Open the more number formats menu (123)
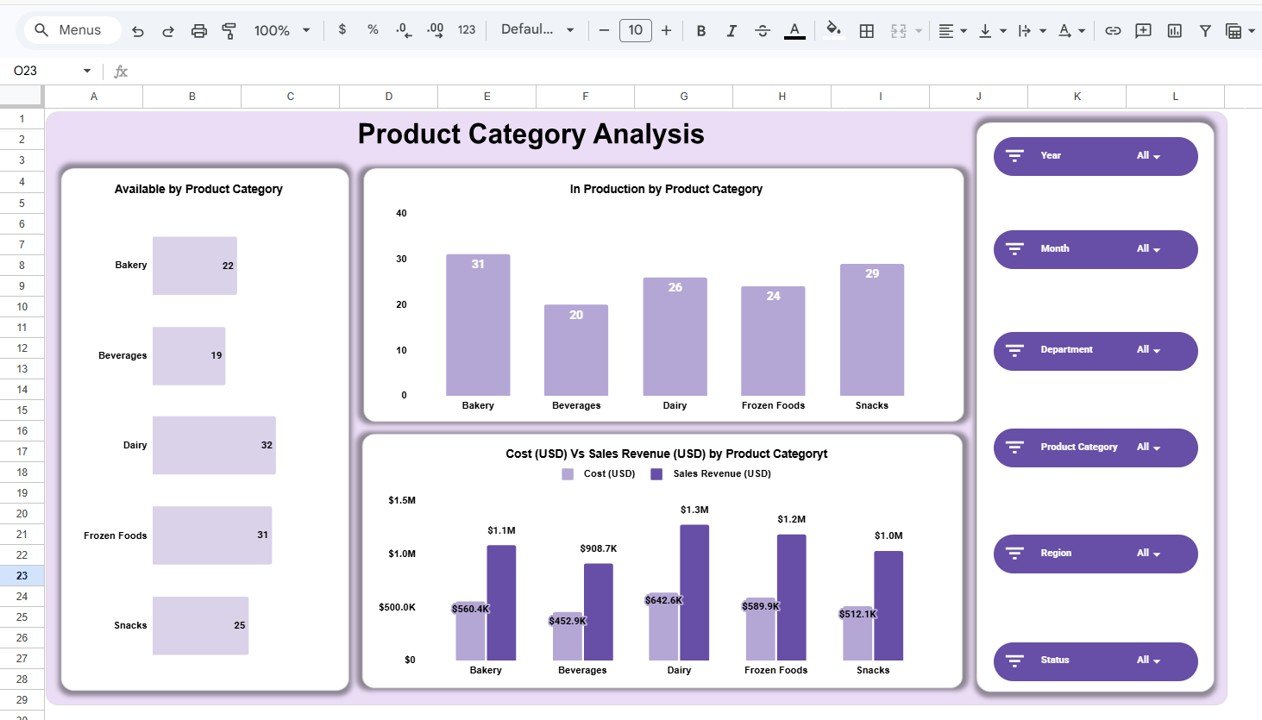The height and width of the screenshot is (720, 1262). click(466, 30)
